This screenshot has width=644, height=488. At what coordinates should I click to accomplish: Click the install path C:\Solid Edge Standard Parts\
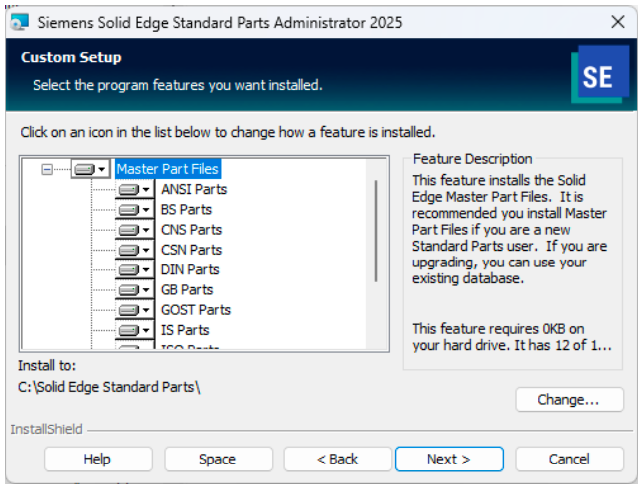coord(109,387)
